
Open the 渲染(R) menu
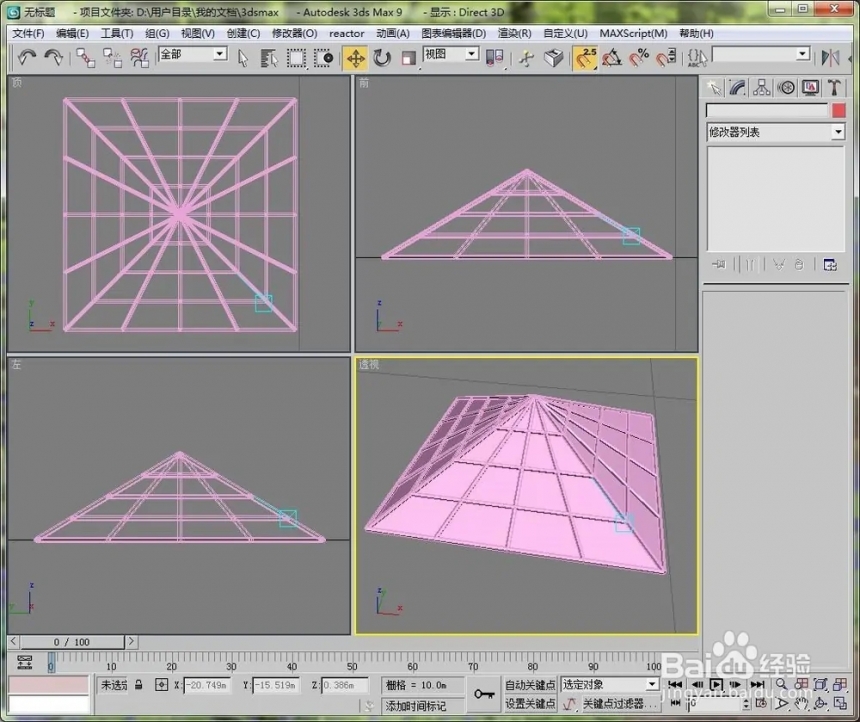coord(514,33)
